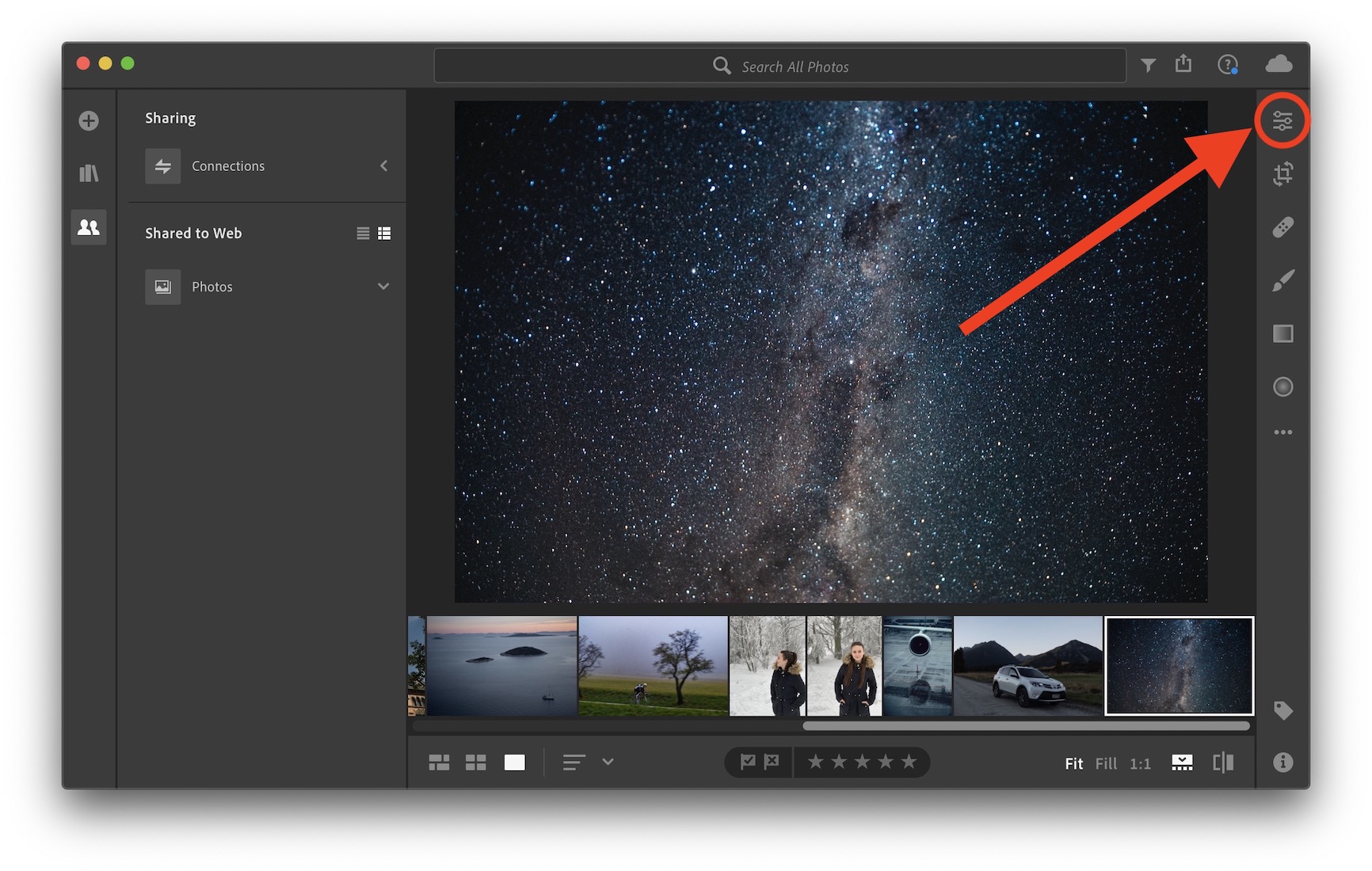
Task: Open the sort order dropdown
Action: [608, 762]
